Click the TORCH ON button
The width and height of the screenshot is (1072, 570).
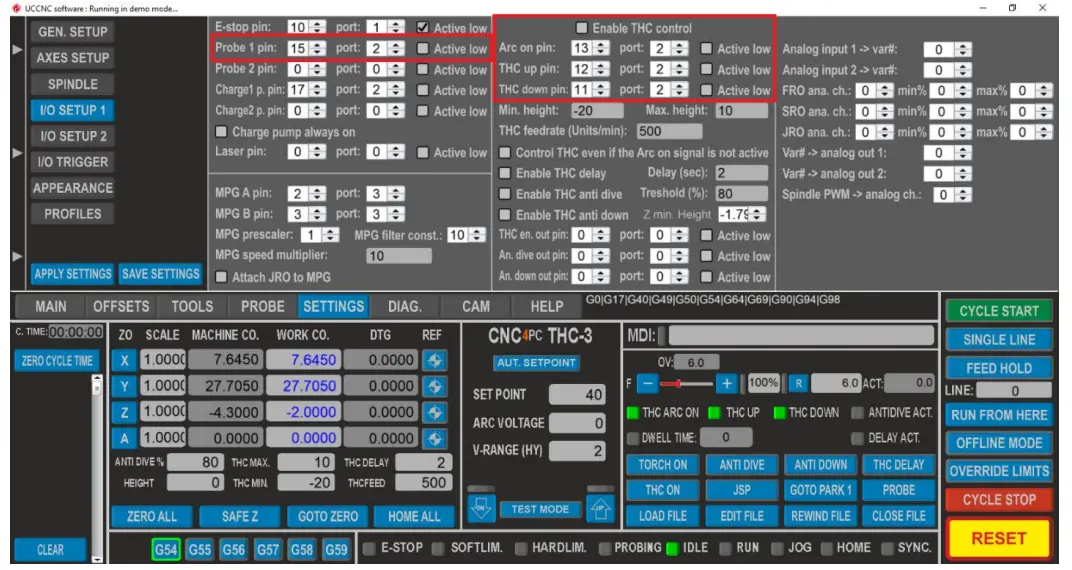click(x=662, y=465)
